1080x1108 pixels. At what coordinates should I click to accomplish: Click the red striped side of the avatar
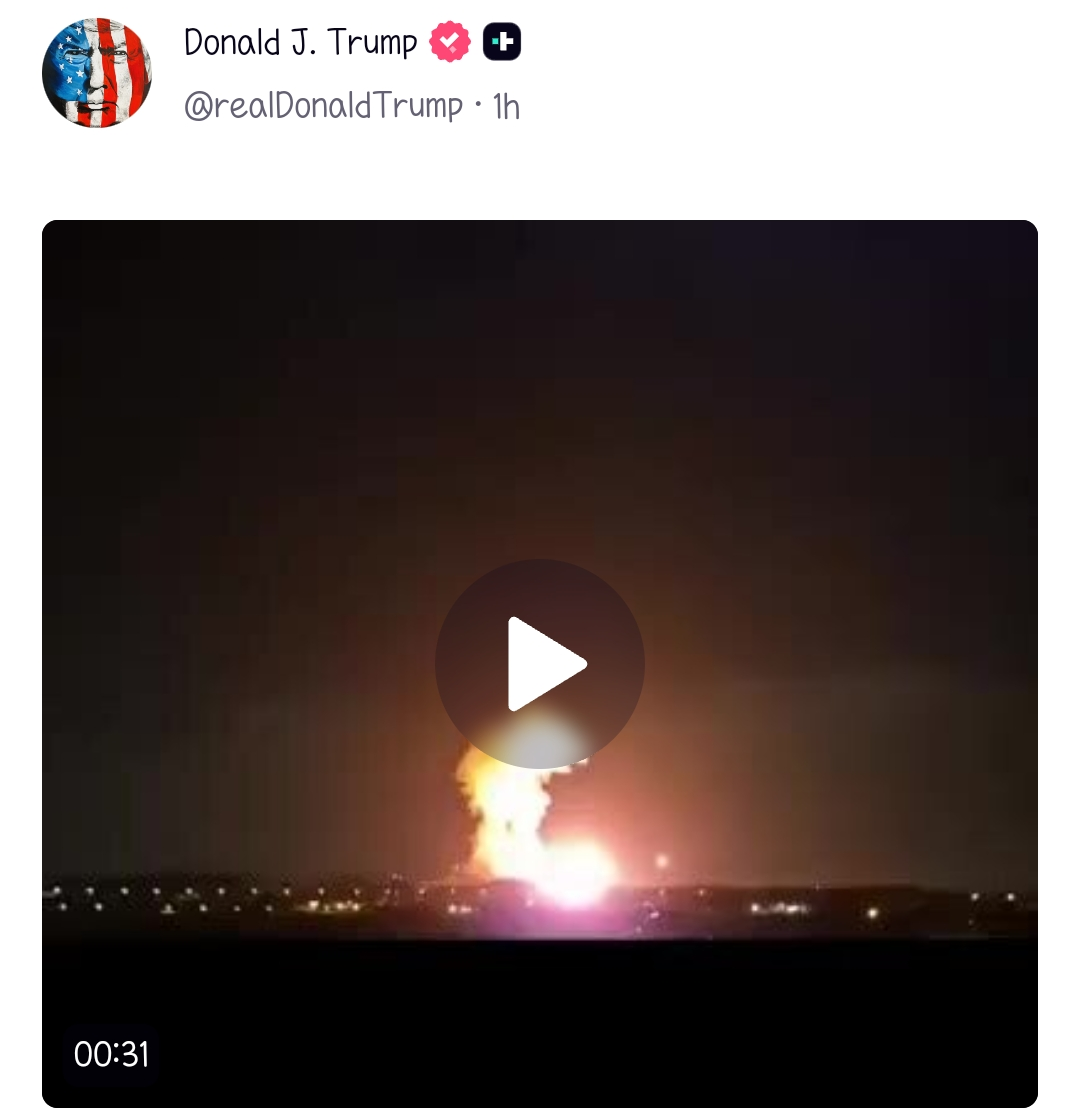pos(126,71)
